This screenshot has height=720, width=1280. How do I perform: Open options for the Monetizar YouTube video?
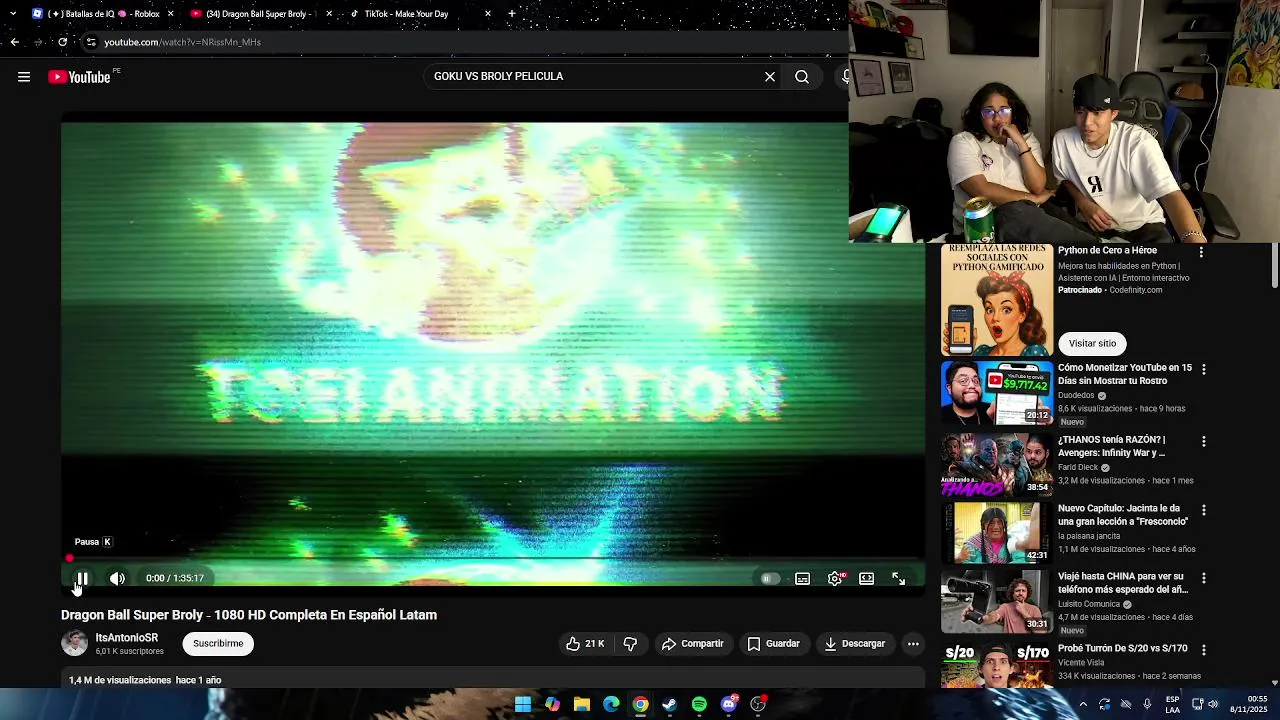1203,369
